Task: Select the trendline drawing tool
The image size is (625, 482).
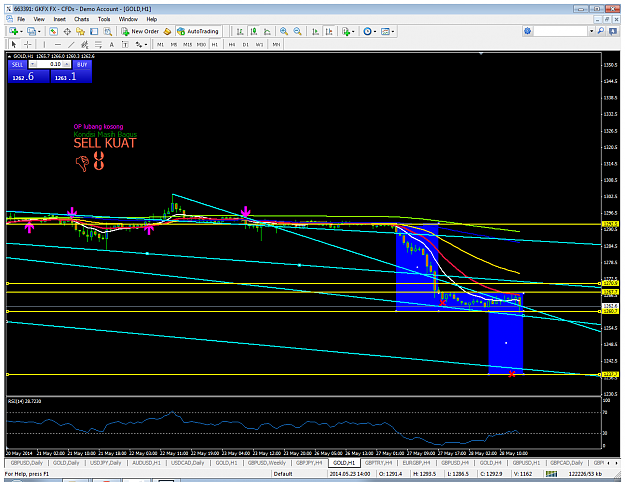Action: point(71,45)
